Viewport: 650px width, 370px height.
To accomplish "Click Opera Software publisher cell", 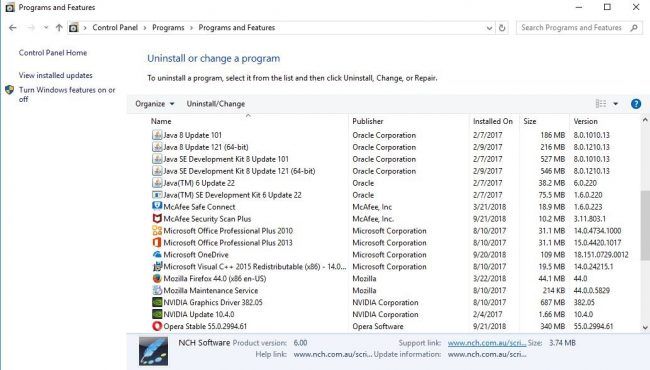I will click(378, 326).
